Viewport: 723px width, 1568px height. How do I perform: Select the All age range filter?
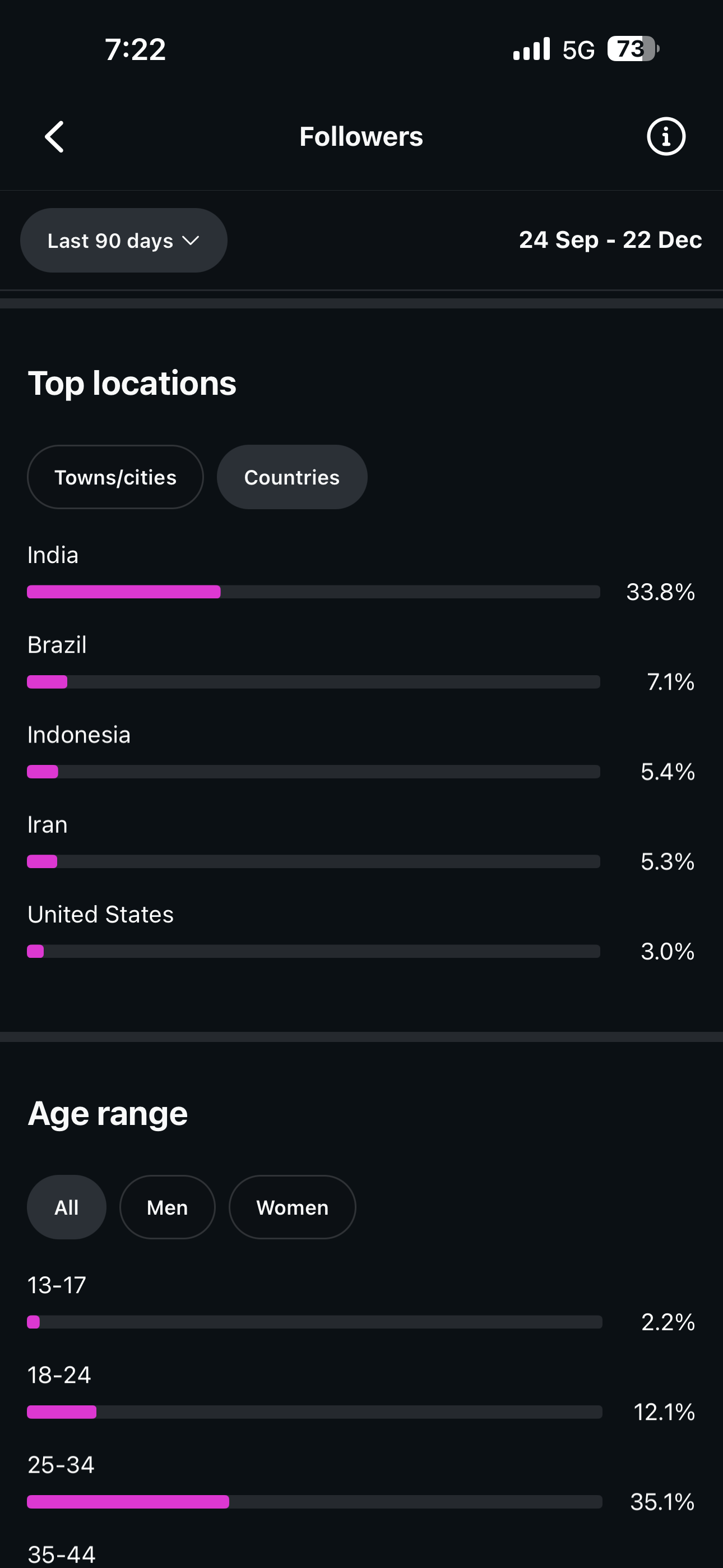coord(66,1207)
